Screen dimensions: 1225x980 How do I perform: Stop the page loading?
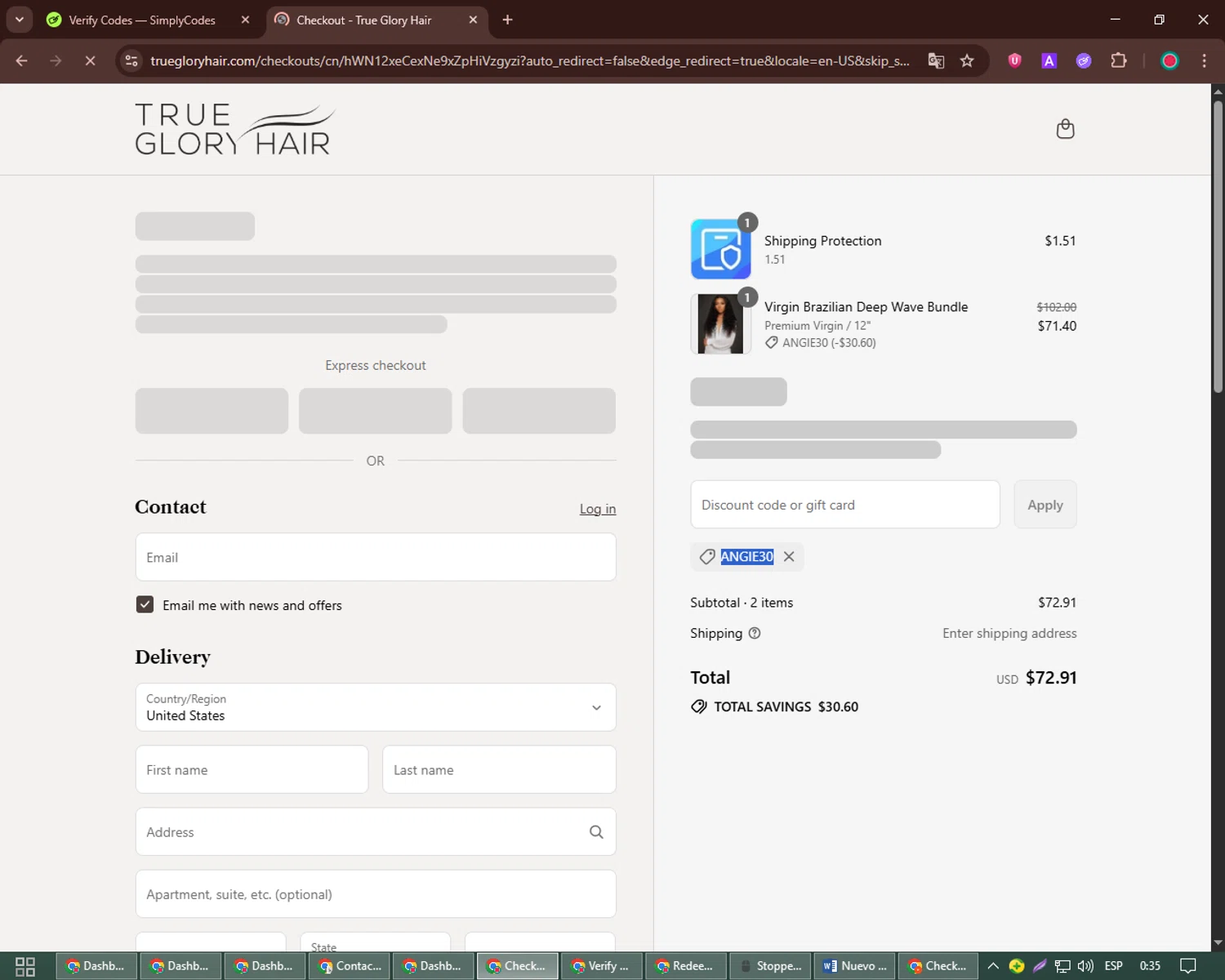[x=90, y=60]
